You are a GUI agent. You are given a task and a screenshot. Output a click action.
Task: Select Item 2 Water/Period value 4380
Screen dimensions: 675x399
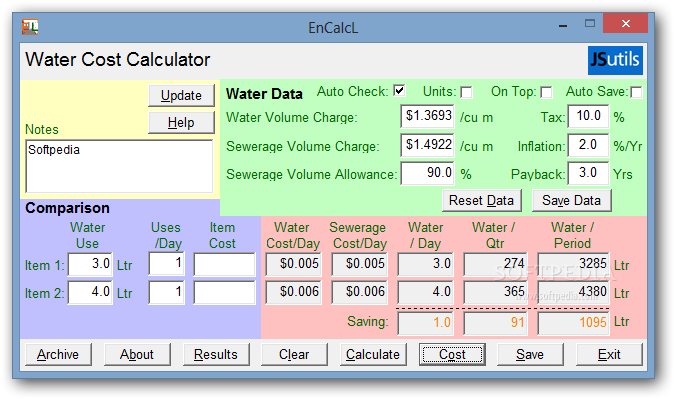tap(573, 293)
